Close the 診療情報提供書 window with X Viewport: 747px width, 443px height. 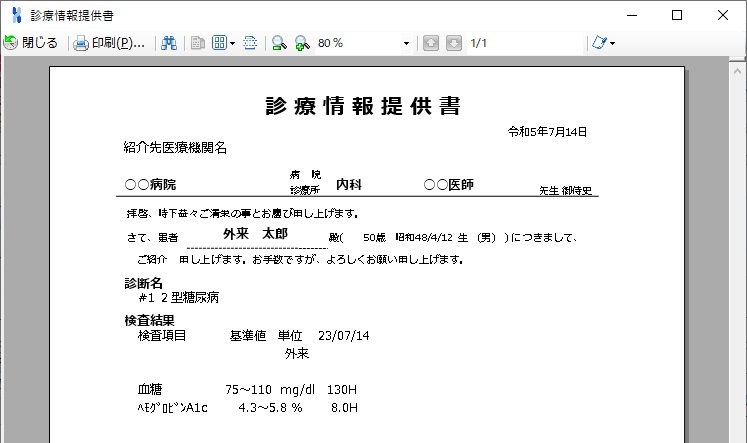(723, 15)
